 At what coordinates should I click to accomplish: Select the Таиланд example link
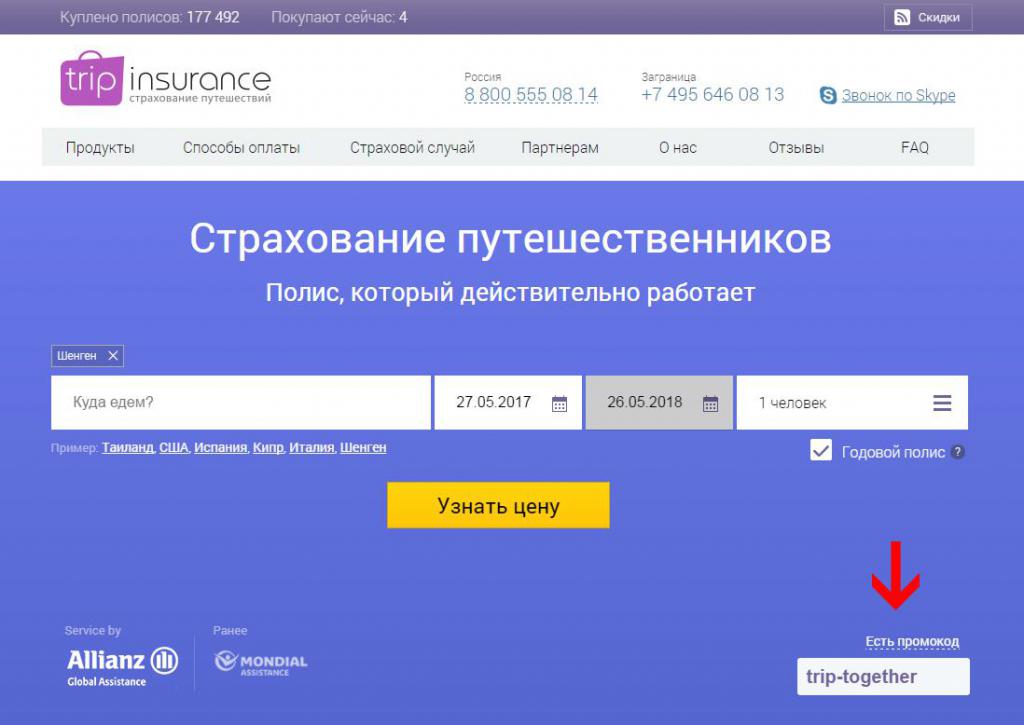127,447
